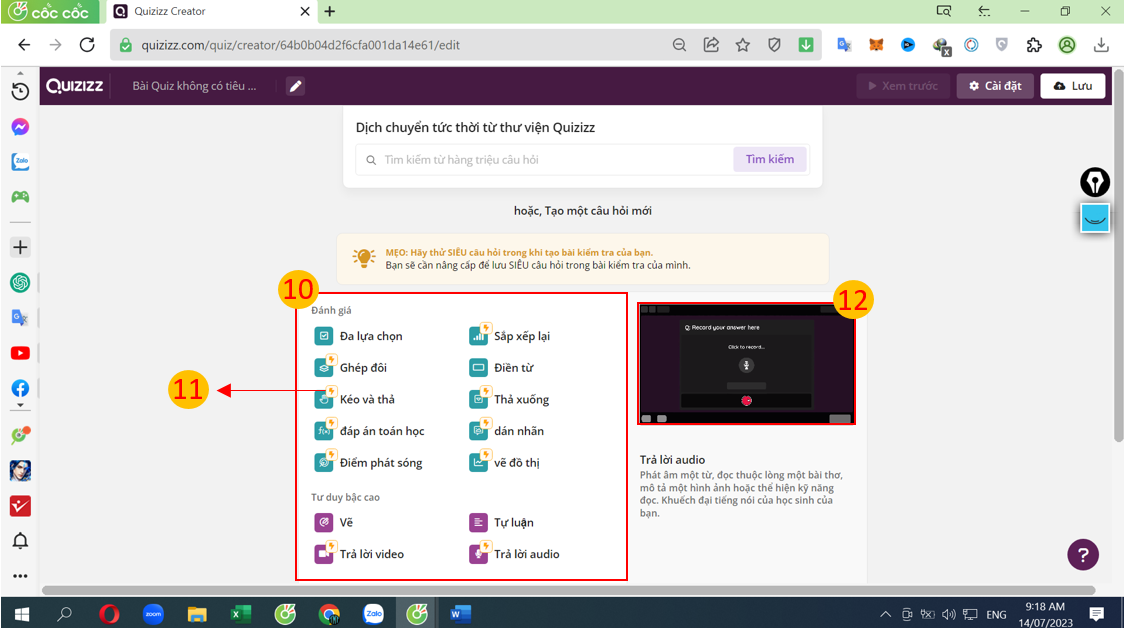Bookmark this page with the star icon
Viewport: 1124px width, 628px height.
pyautogui.click(x=742, y=45)
